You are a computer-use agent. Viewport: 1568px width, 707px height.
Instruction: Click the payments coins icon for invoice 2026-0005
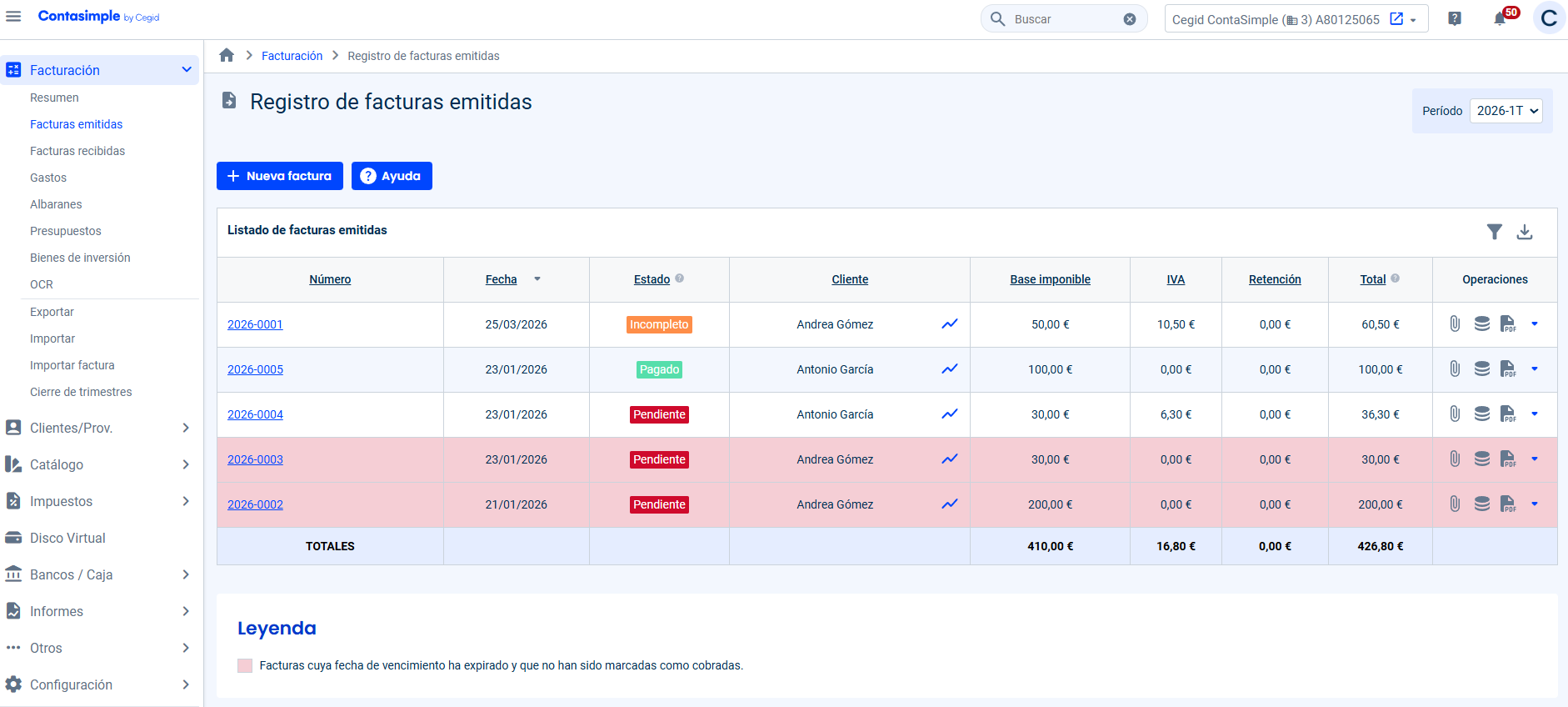1481,369
